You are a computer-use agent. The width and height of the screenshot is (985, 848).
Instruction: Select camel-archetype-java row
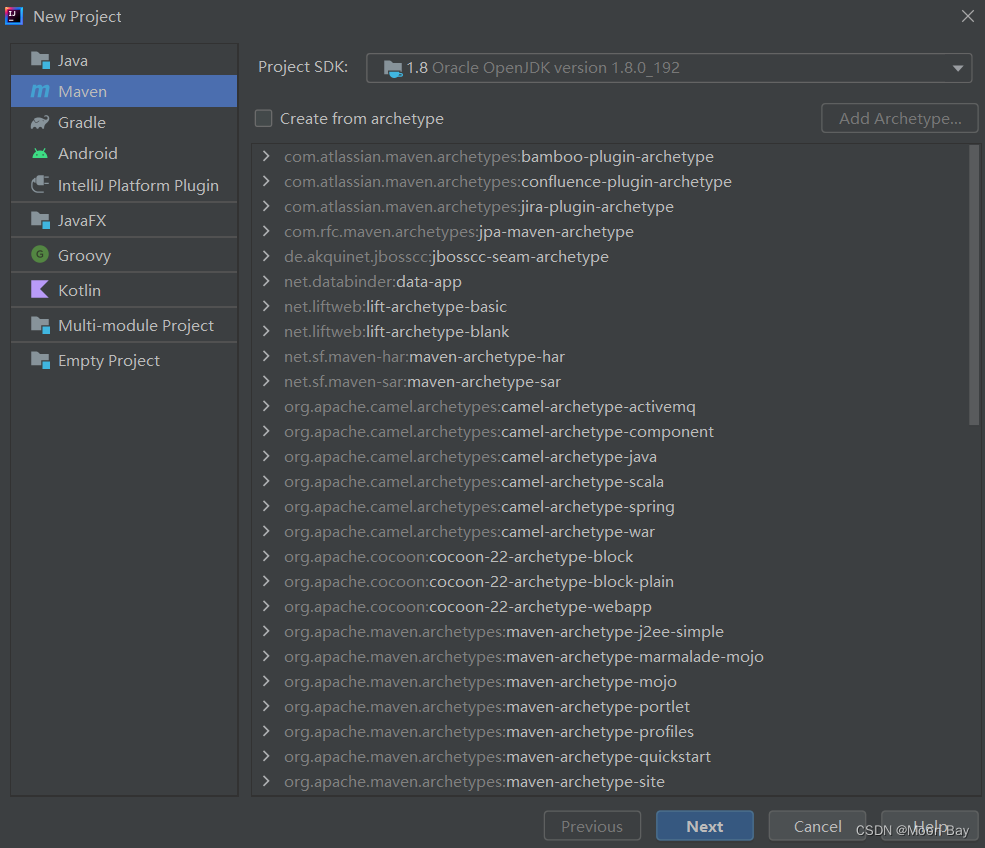tap(610, 457)
